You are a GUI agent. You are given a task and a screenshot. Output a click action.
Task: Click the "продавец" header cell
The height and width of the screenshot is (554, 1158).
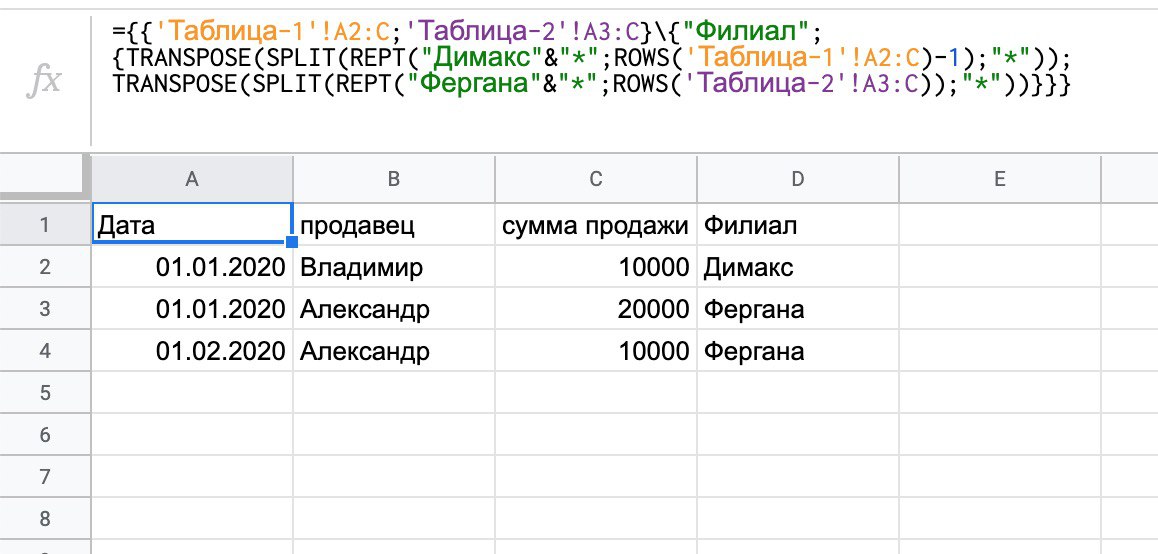(394, 225)
